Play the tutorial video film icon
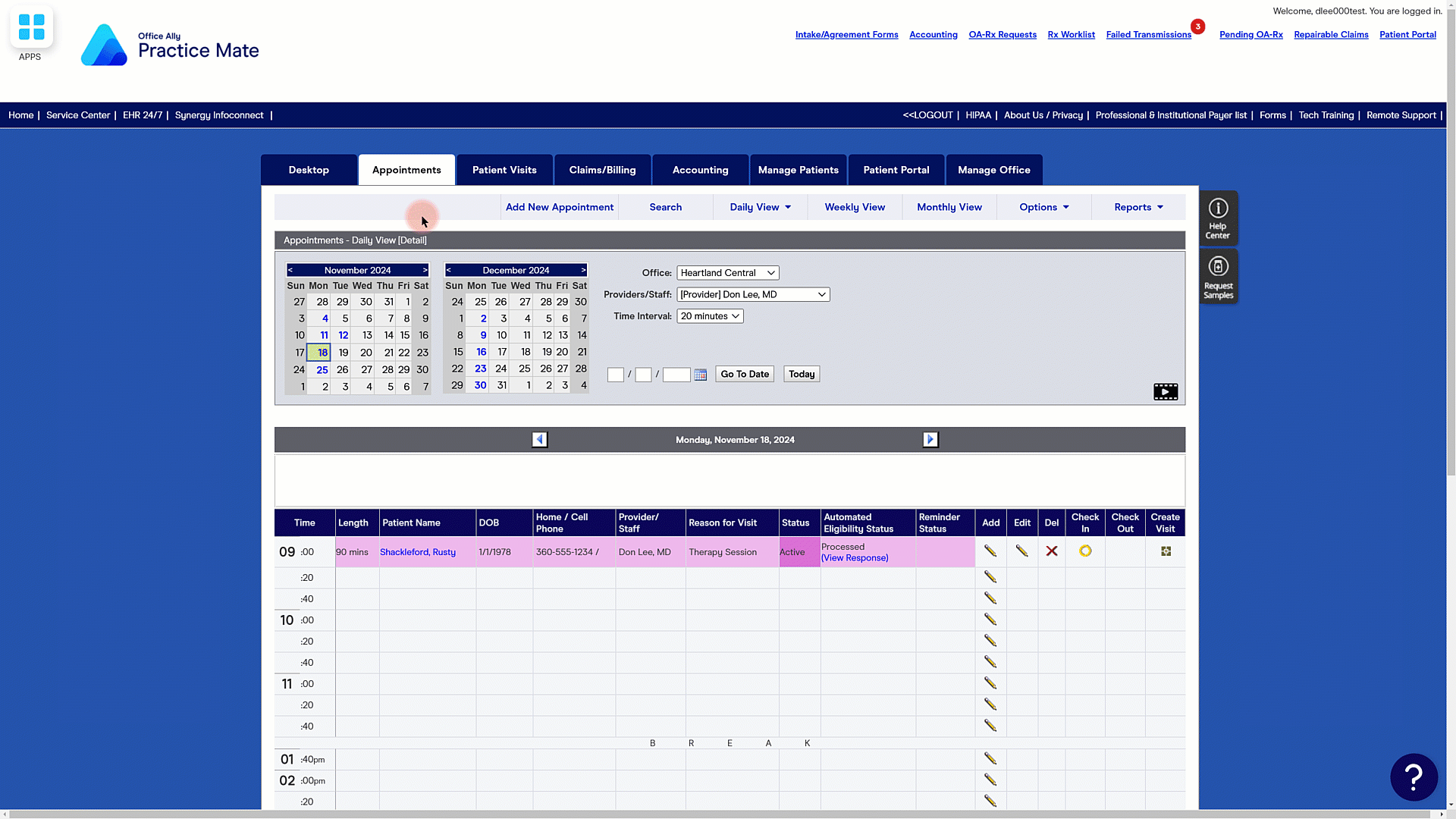The image size is (1456, 819). click(x=1165, y=392)
